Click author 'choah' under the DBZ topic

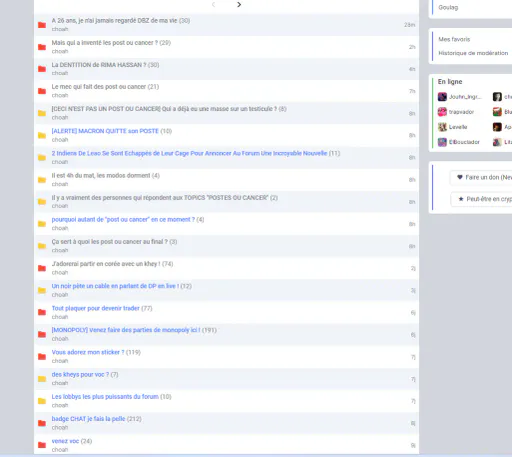point(60,29)
